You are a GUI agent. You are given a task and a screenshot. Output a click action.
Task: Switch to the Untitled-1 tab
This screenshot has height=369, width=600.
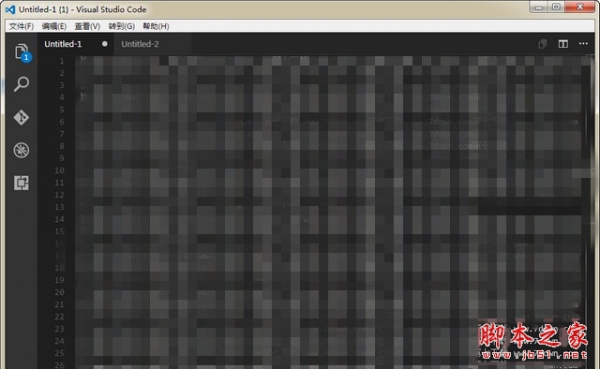point(63,44)
